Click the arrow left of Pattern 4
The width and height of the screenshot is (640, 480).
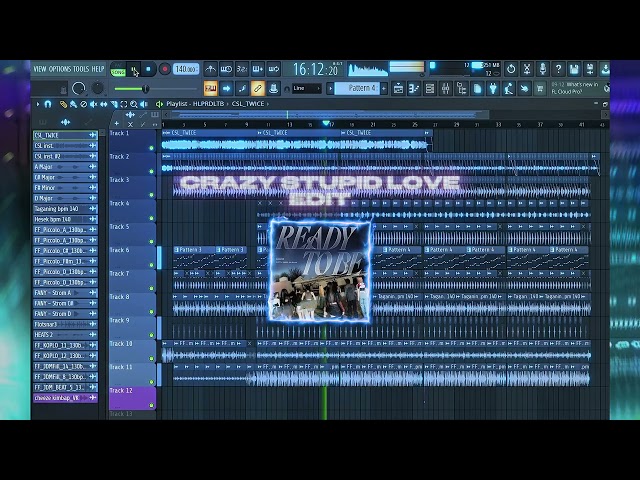tap(330, 88)
